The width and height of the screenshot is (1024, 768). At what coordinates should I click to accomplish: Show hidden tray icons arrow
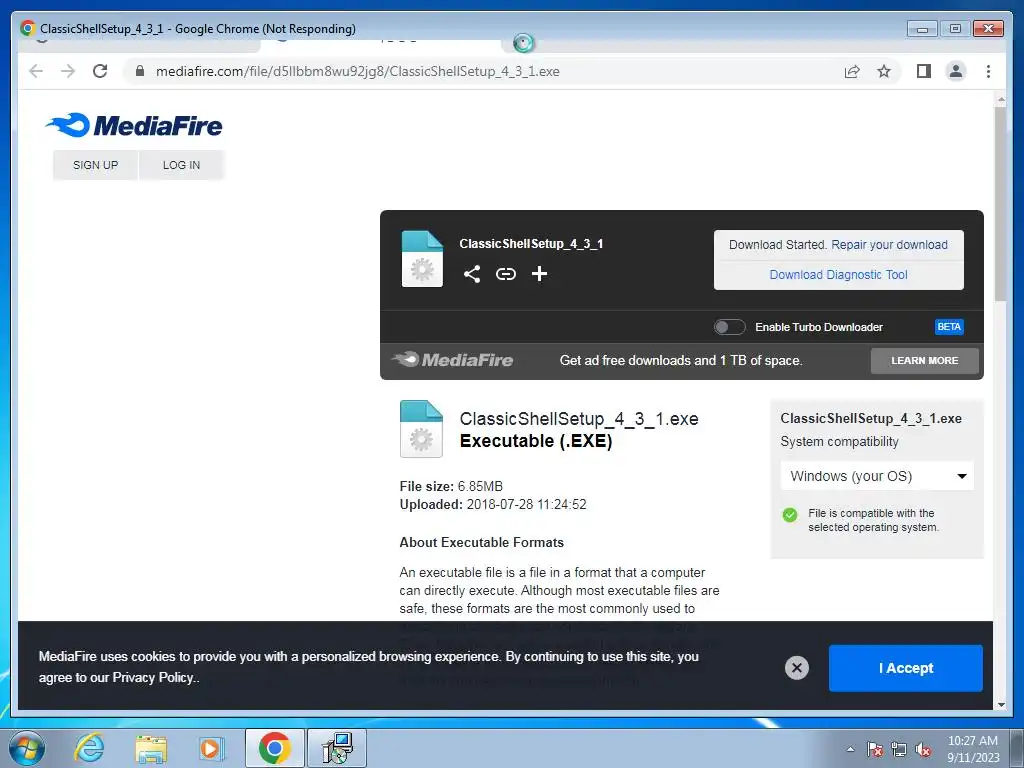pyautogui.click(x=850, y=749)
